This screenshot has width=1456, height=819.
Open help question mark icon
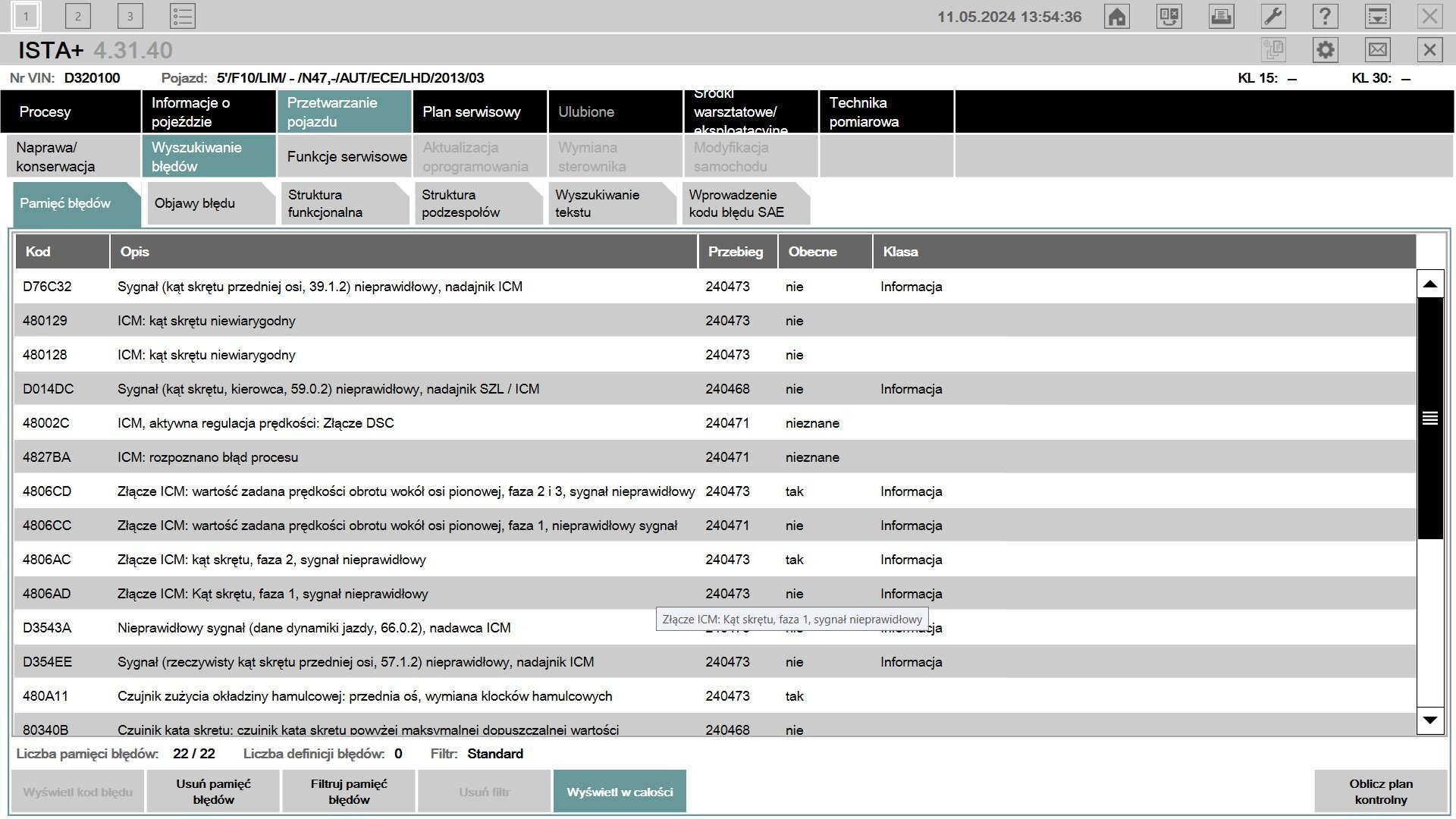coord(1326,16)
